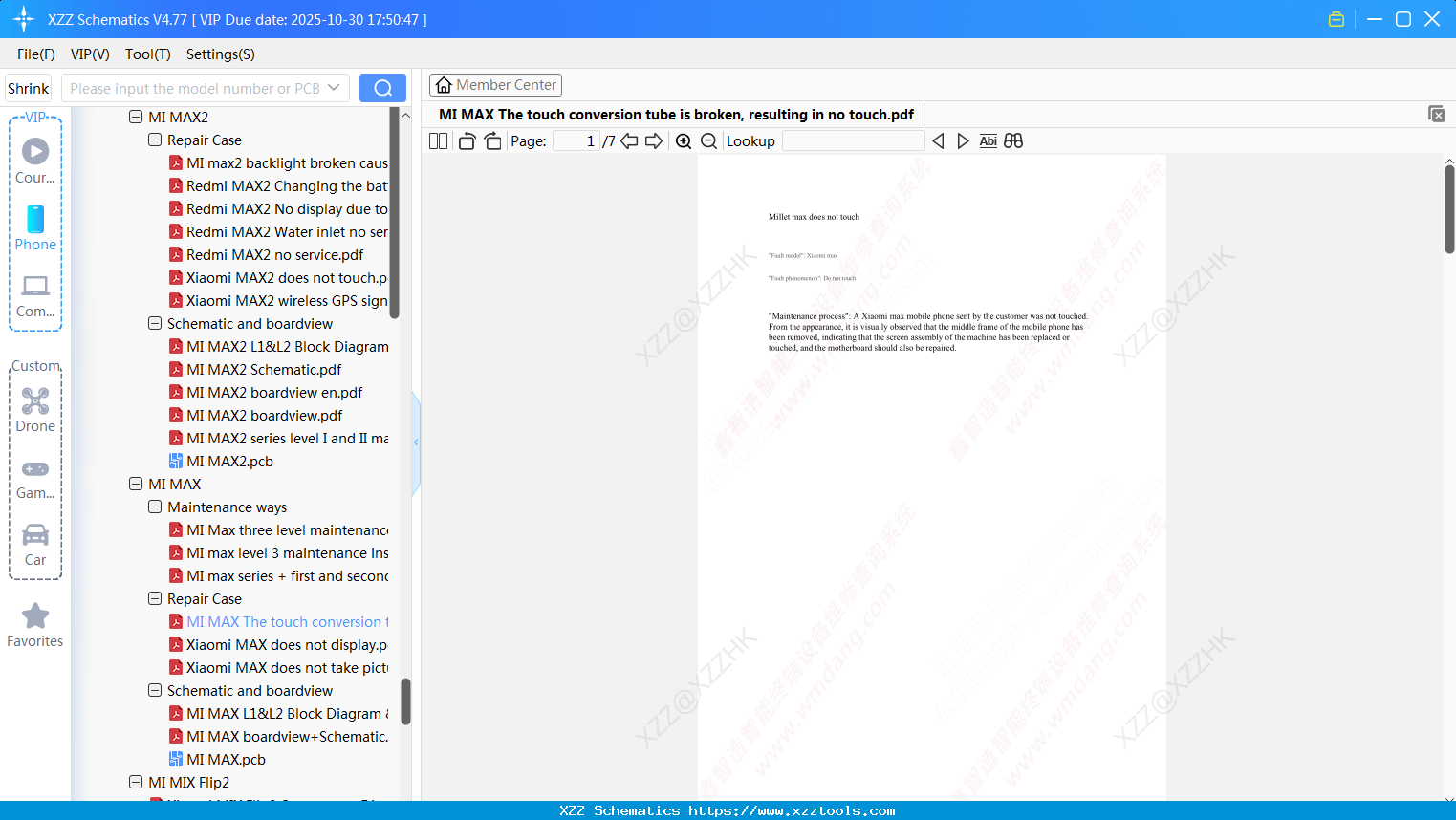
Task: Open MI MAX.pcb boardview file
Action: pos(226,760)
